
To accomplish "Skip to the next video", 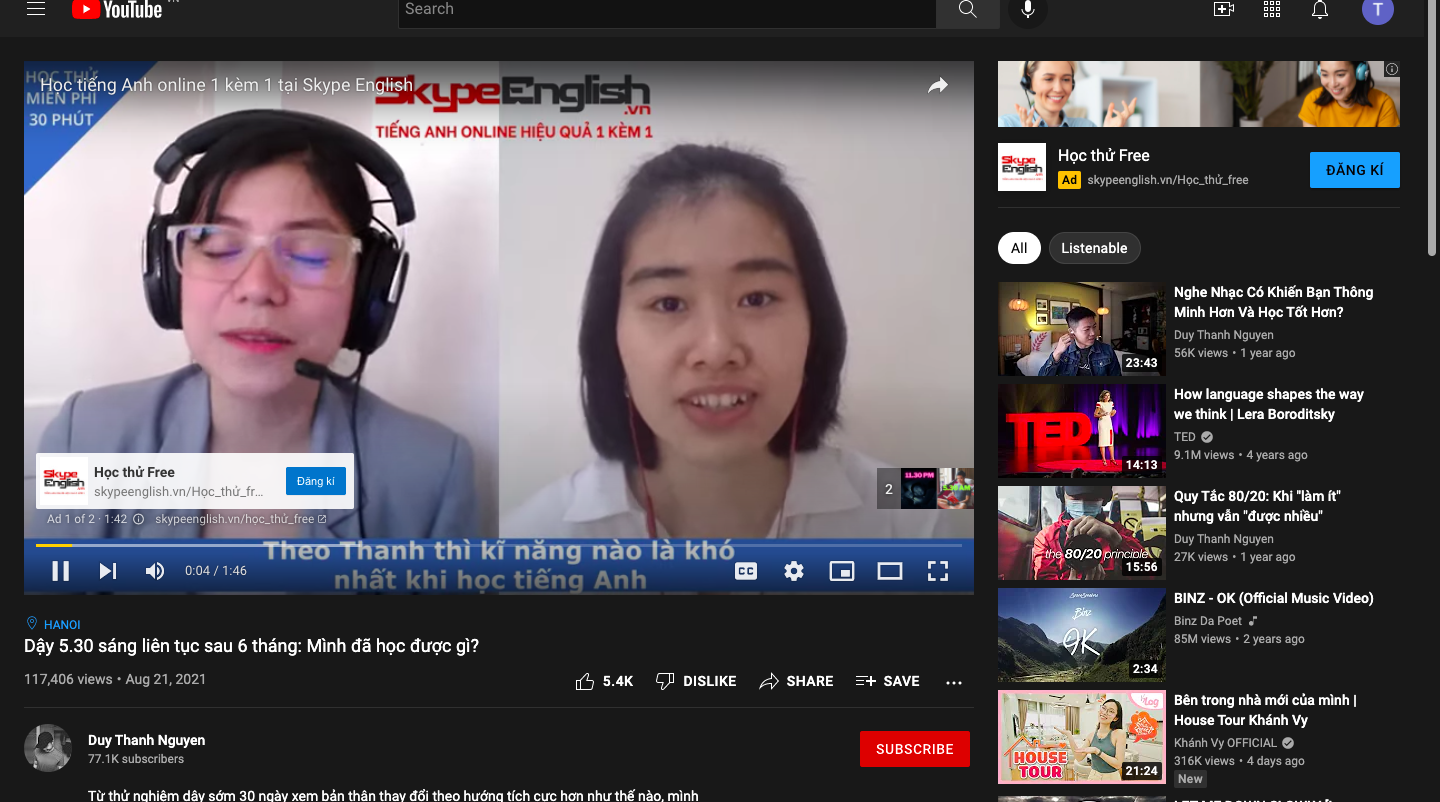I will (x=108, y=571).
